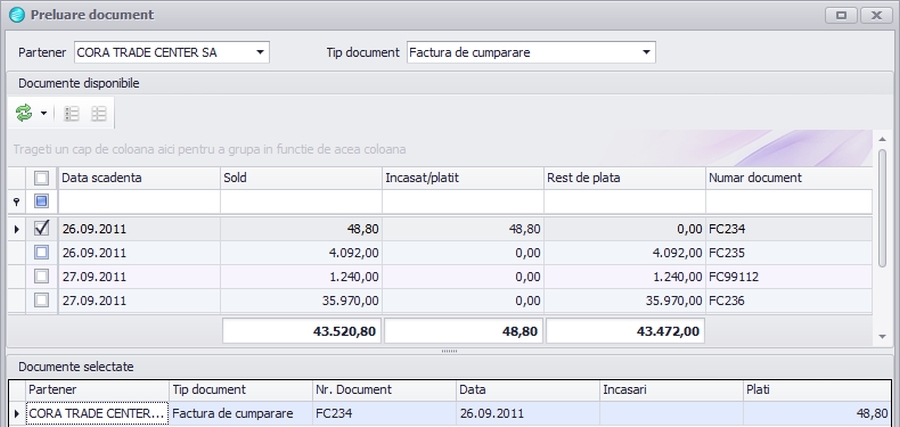
Task: Tick the select-all header checkbox
Action: (42, 178)
